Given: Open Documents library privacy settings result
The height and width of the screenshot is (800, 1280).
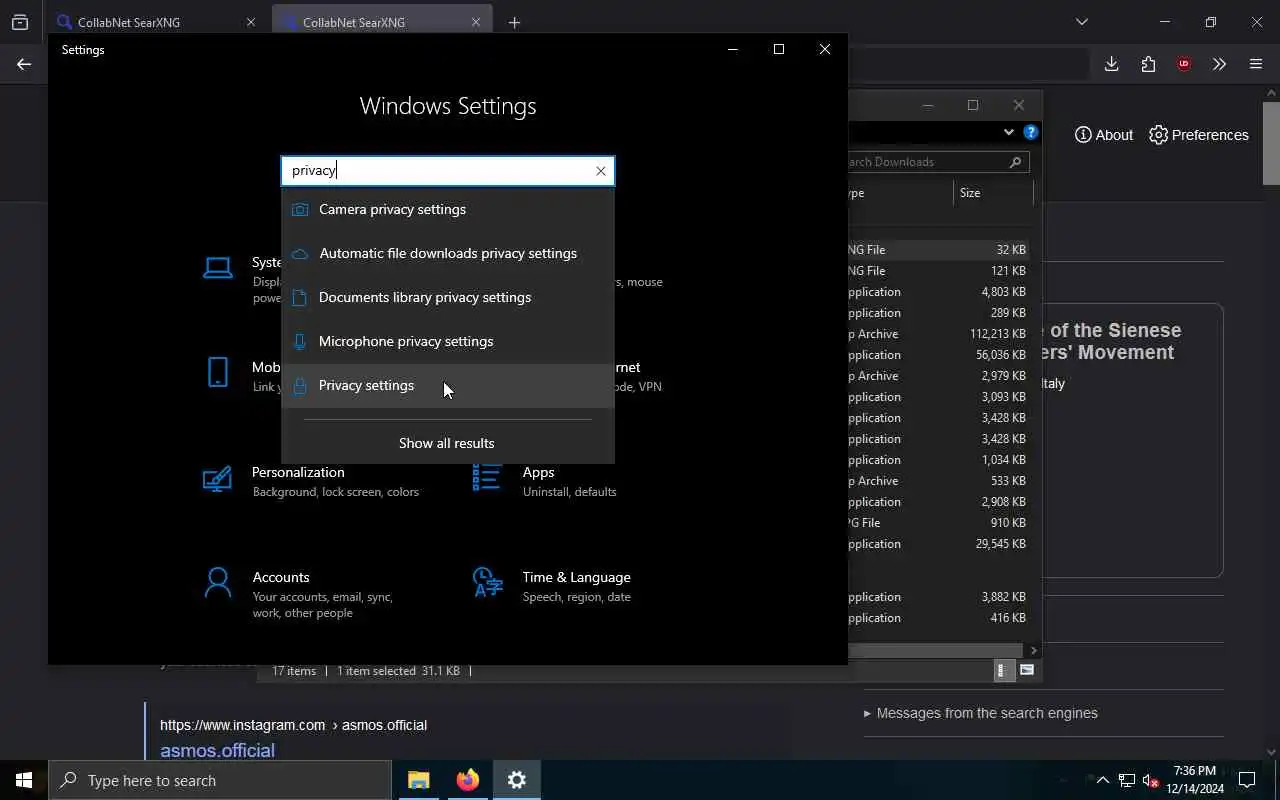Looking at the screenshot, I should (447, 297).
